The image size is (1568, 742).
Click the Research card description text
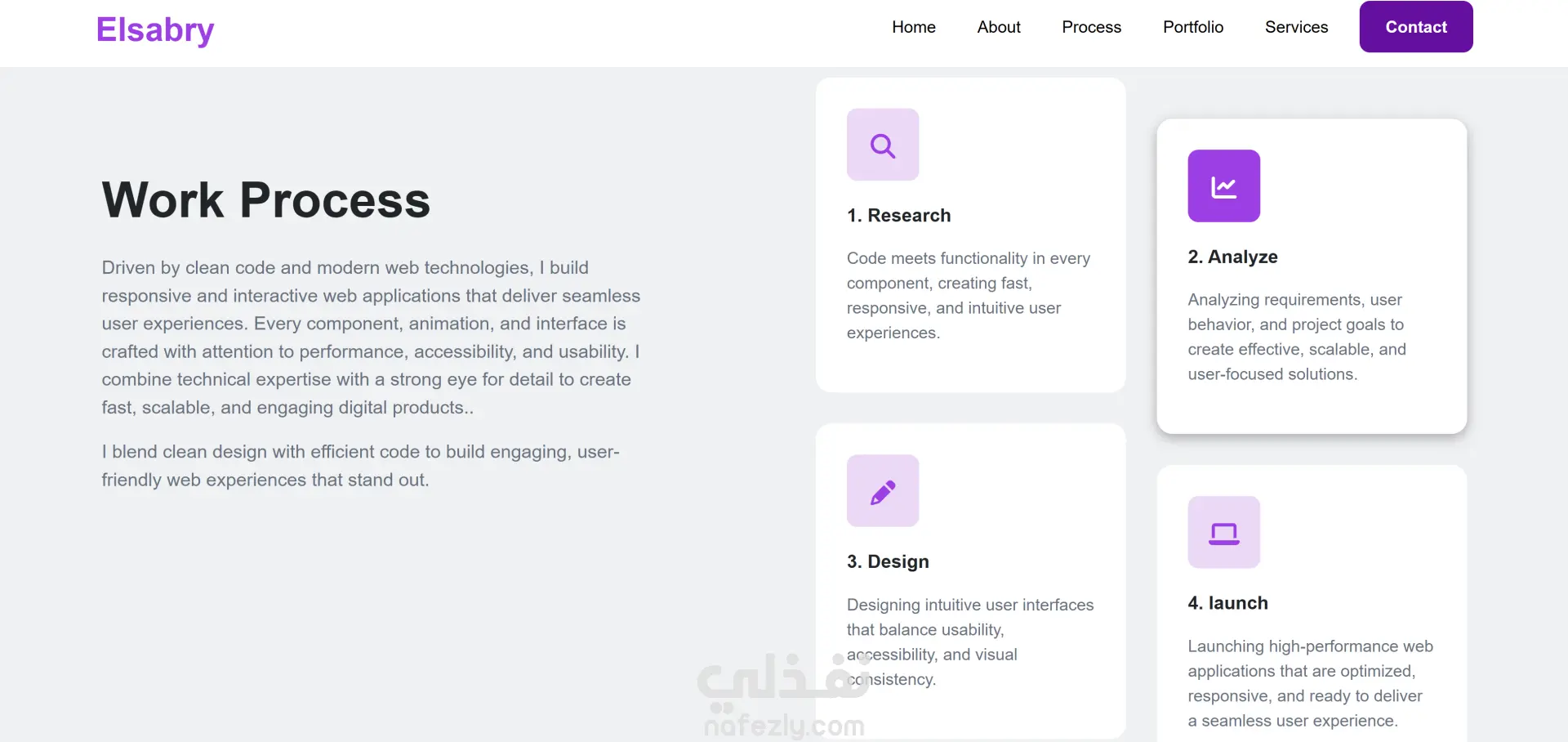click(969, 296)
